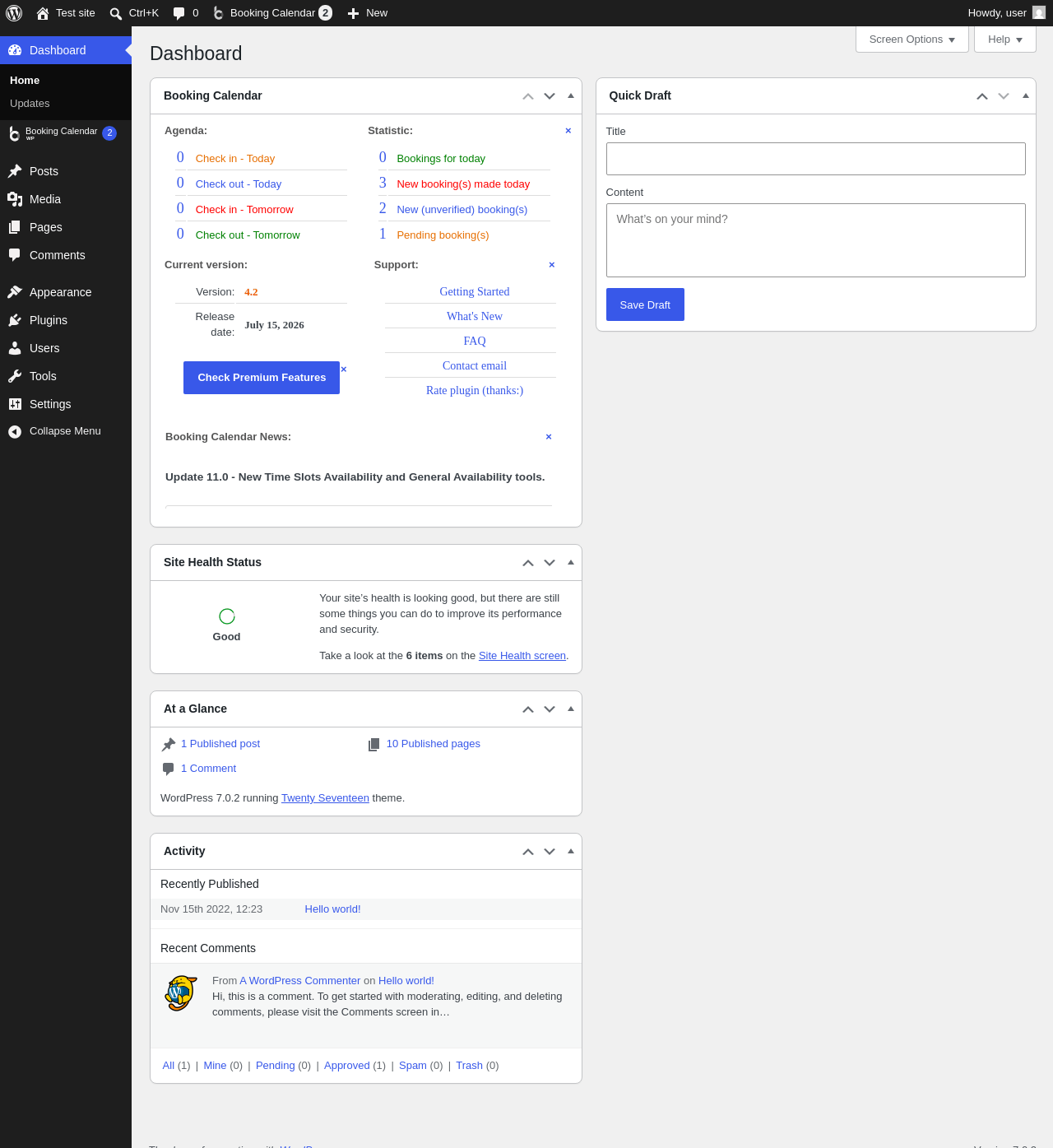This screenshot has width=1053, height=1148.
Task: Click the Save Draft button
Action: pyautogui.click(x=645, y=304)
